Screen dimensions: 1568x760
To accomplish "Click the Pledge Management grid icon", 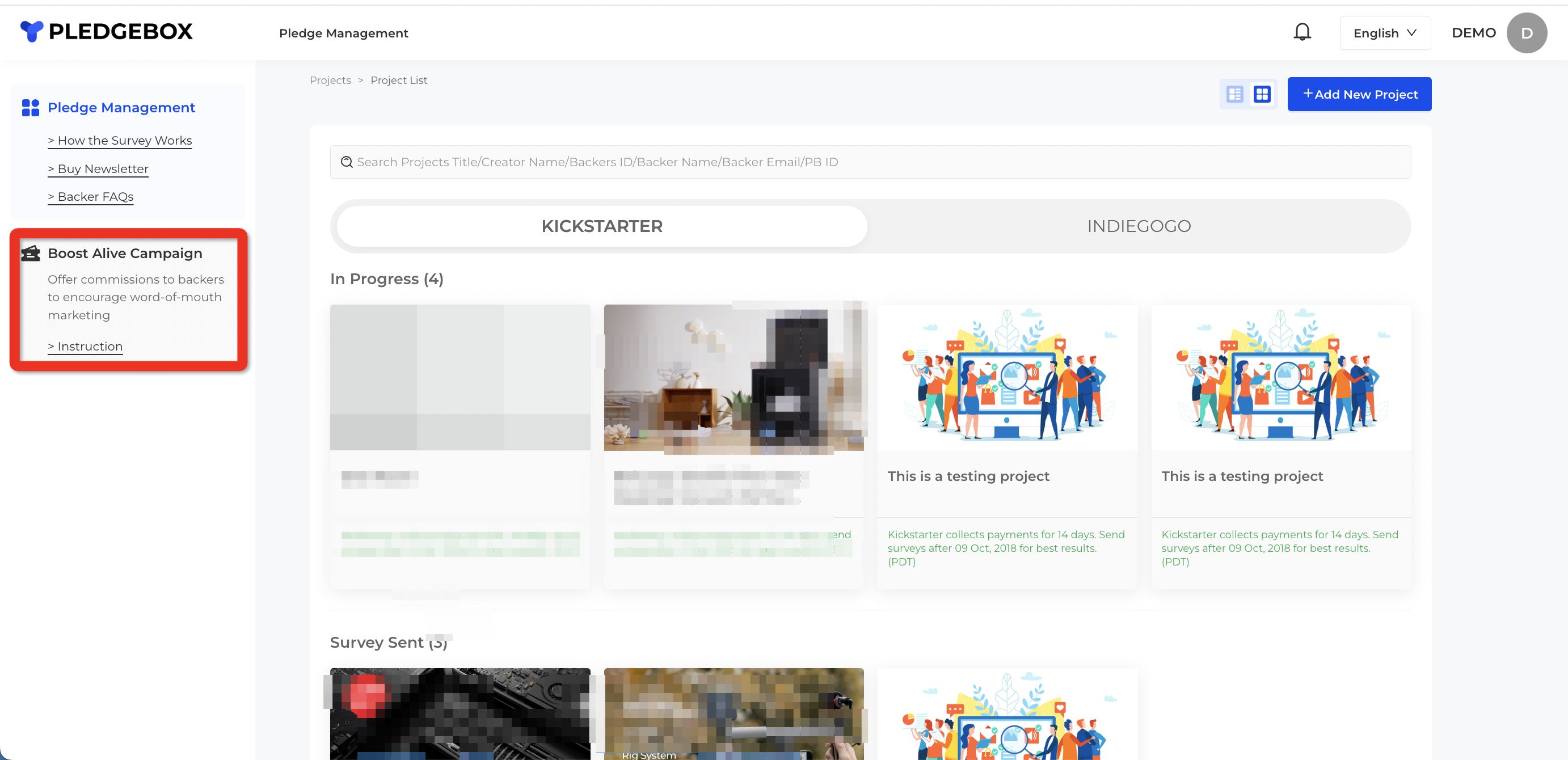I will pyautogui.click(x=31, y=108).
